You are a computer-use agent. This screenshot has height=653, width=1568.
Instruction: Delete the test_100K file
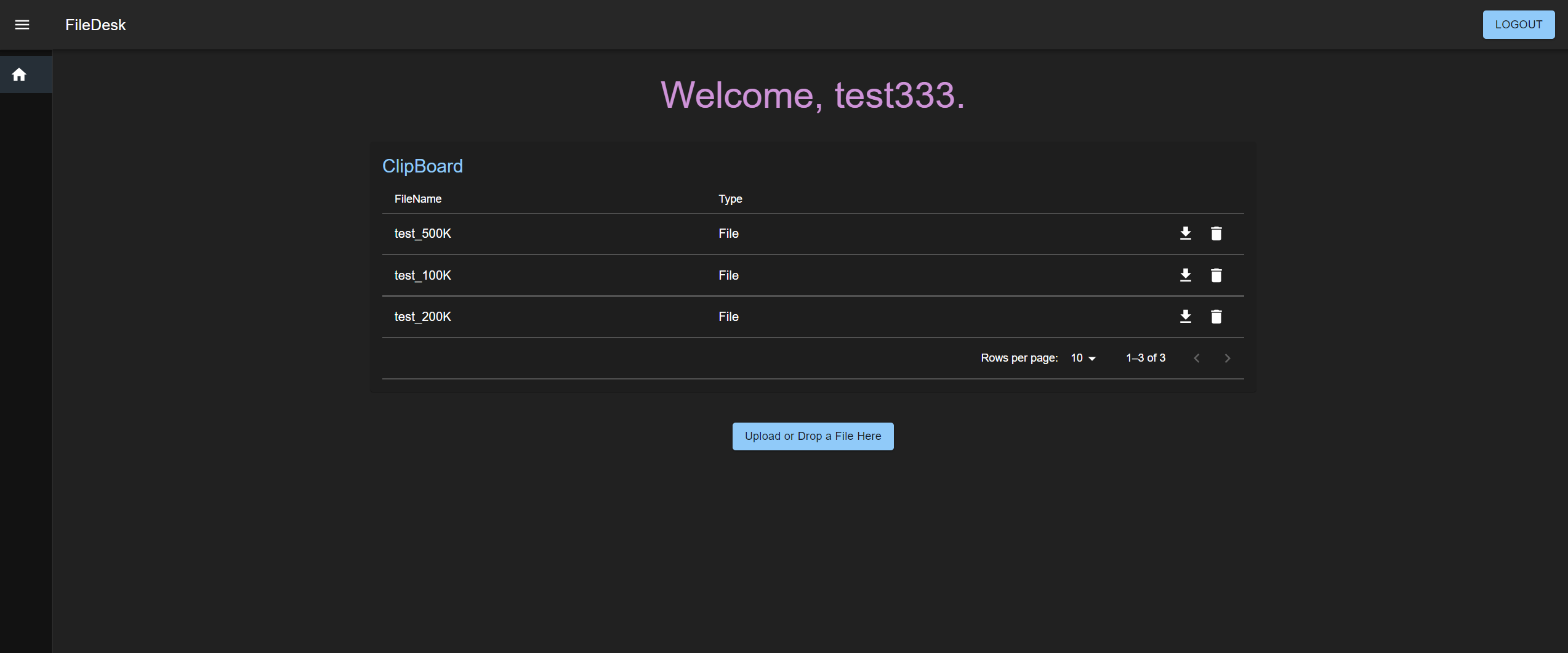(1216, 275)
